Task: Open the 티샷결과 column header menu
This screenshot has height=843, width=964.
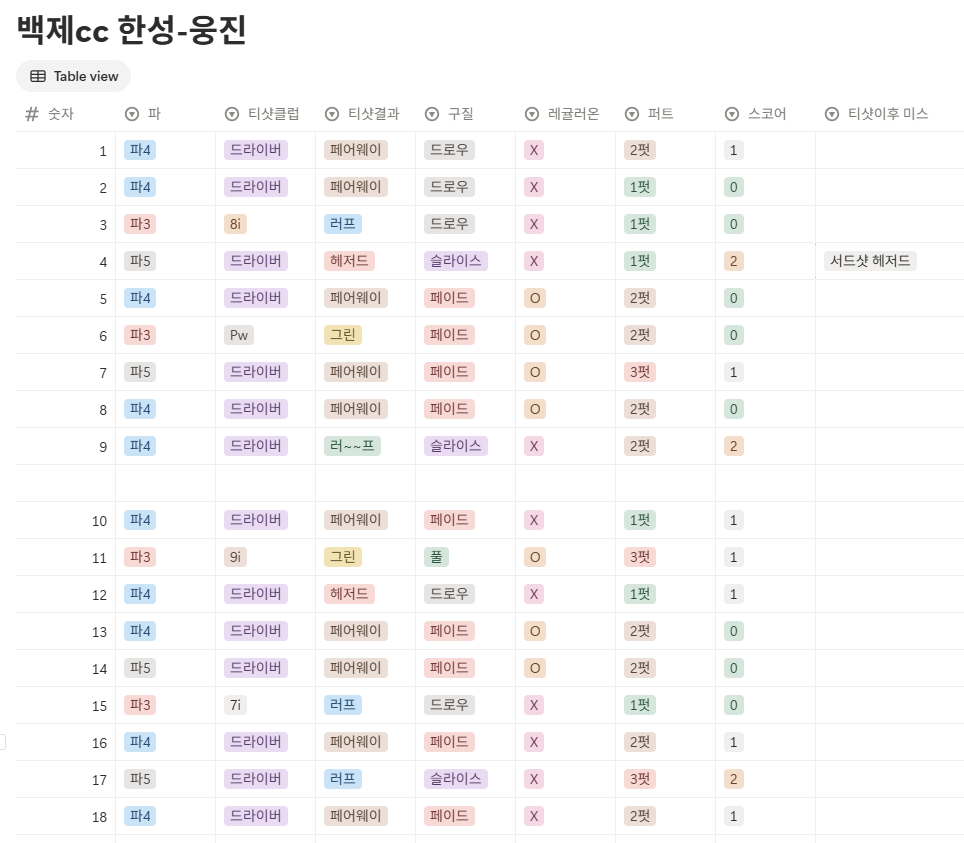Action: 366,114
